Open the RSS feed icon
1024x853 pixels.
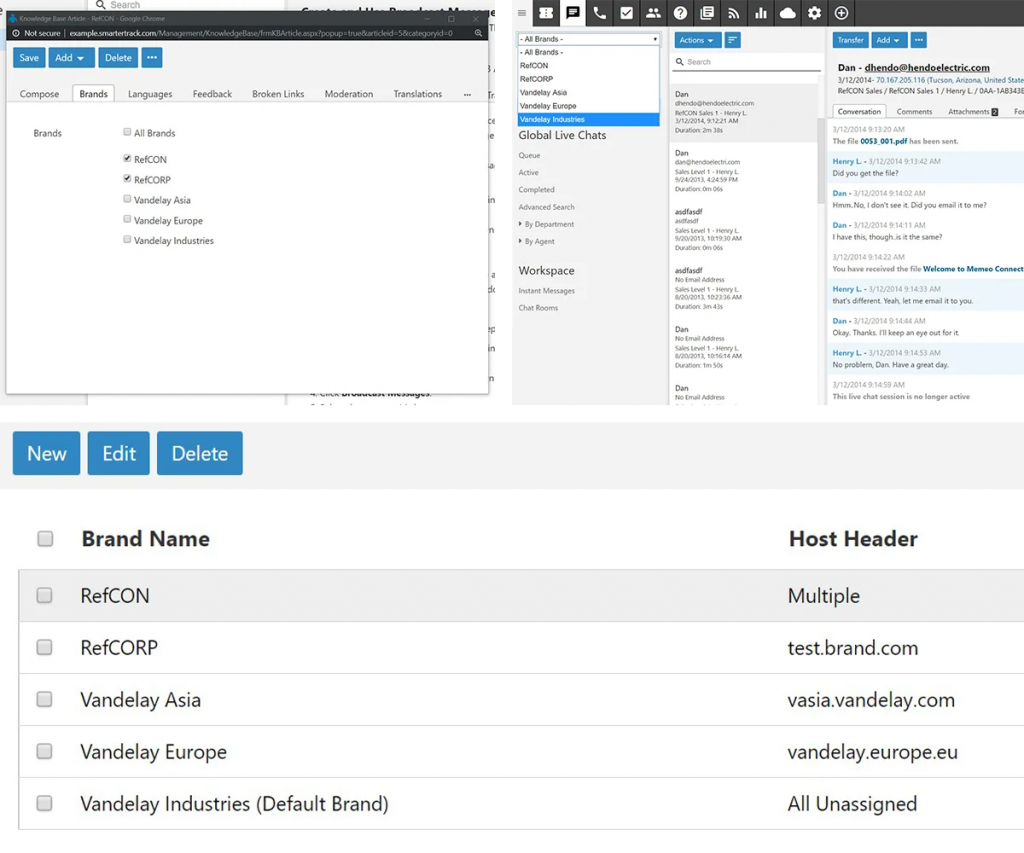733,12
